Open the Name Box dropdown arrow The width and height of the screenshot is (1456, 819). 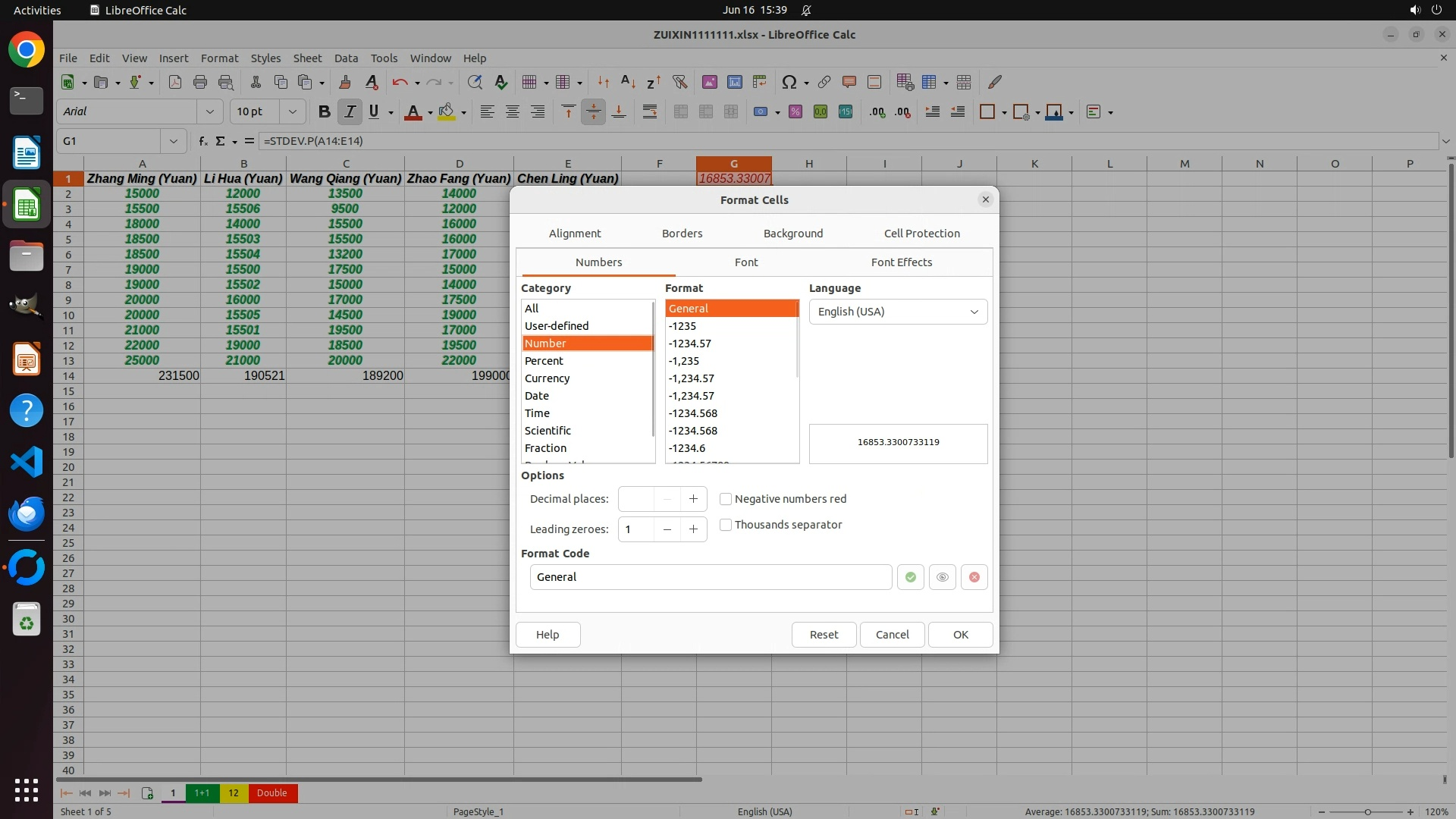click(x=174, y=141)
